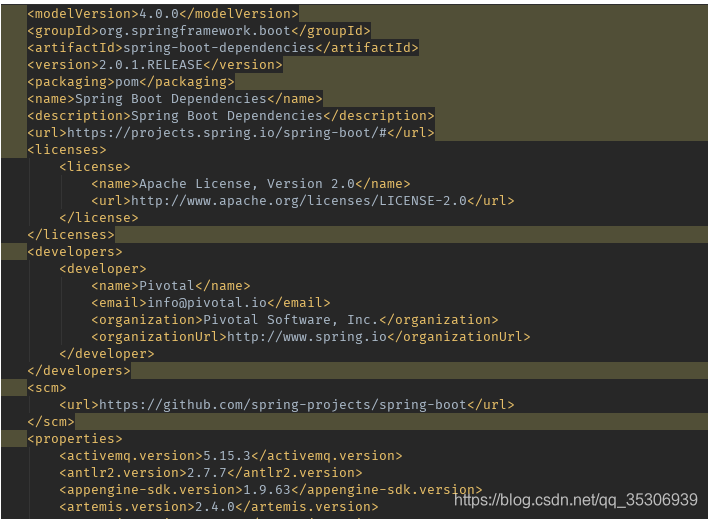Viewport: 708px width, 519px height.
Task: Select the appengine-sdk.version 1.9.63 line
Action: (271, 490)
